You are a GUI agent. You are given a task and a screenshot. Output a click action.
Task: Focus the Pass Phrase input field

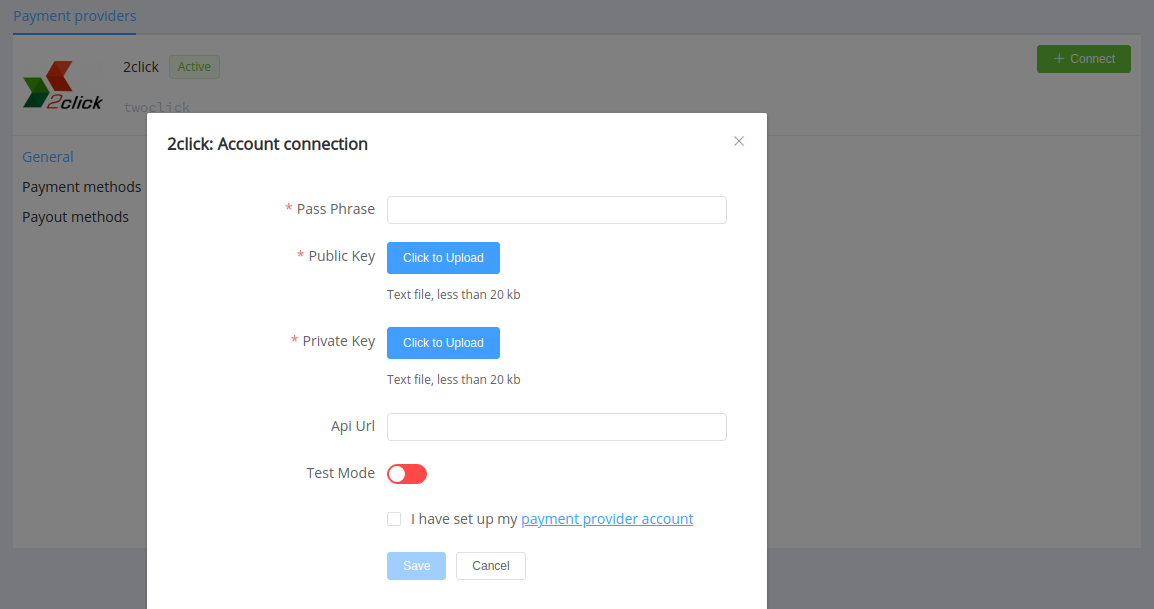click(x=556, y=210)
